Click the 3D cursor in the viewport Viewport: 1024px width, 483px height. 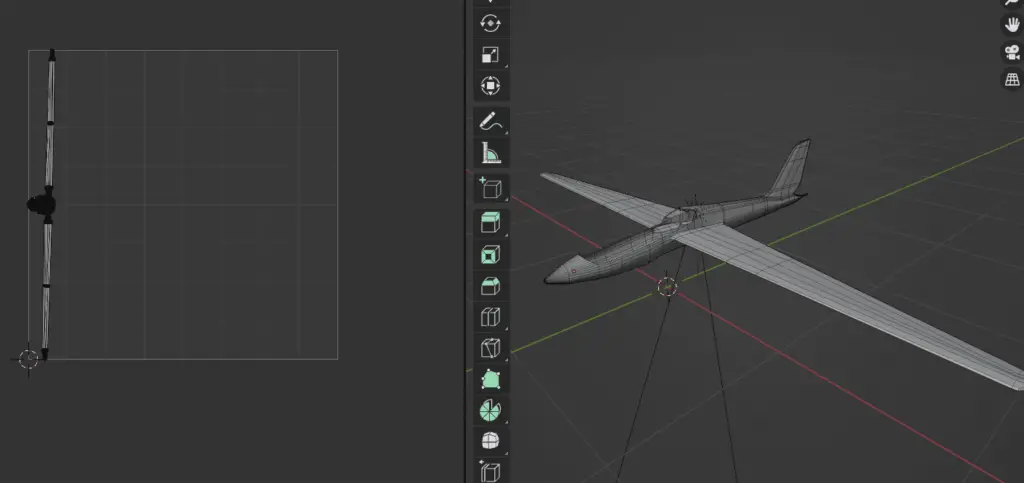(667, 286)
